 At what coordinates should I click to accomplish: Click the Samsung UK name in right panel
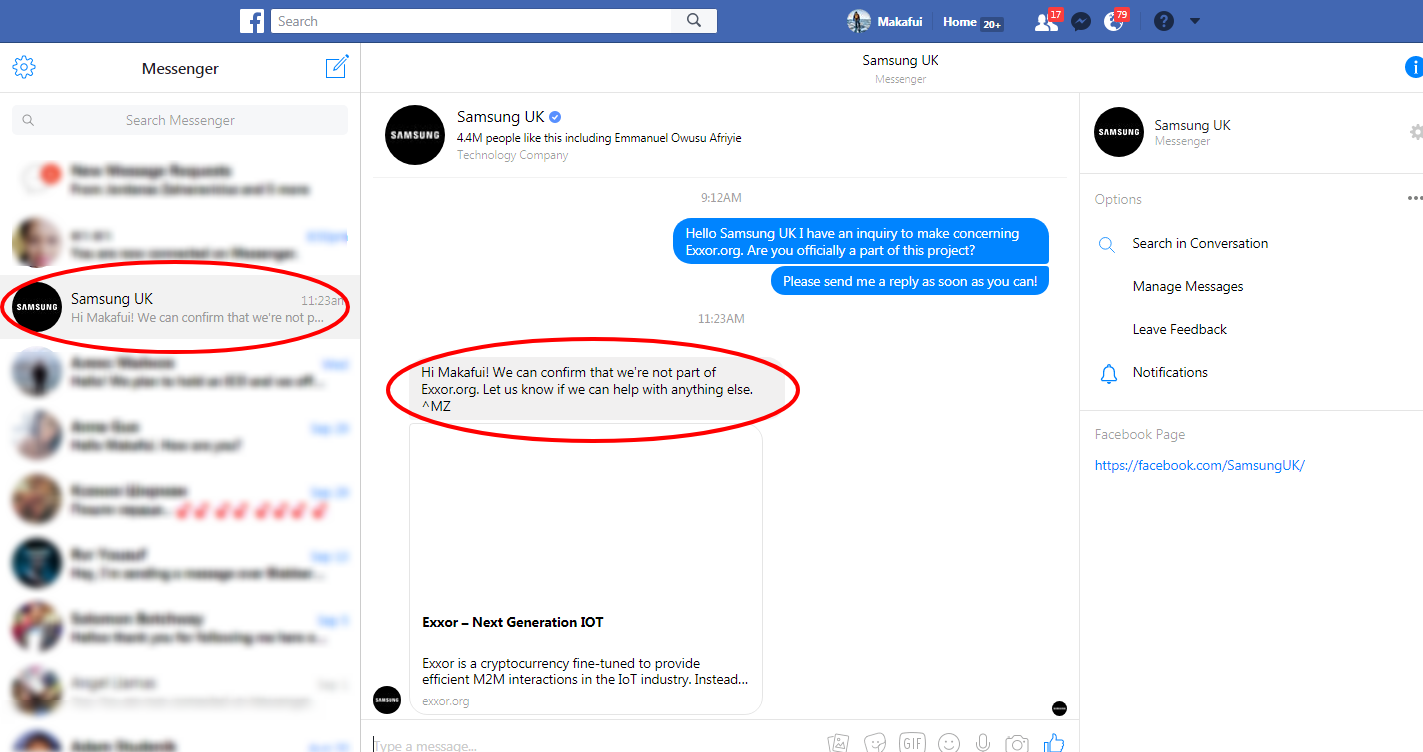coord(1192,125)
